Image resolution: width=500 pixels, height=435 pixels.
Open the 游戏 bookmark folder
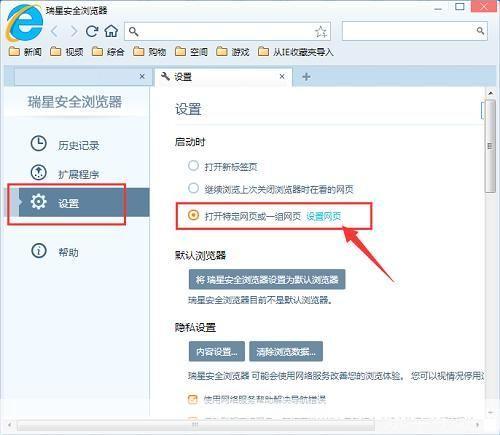click(x=233, y=52)
